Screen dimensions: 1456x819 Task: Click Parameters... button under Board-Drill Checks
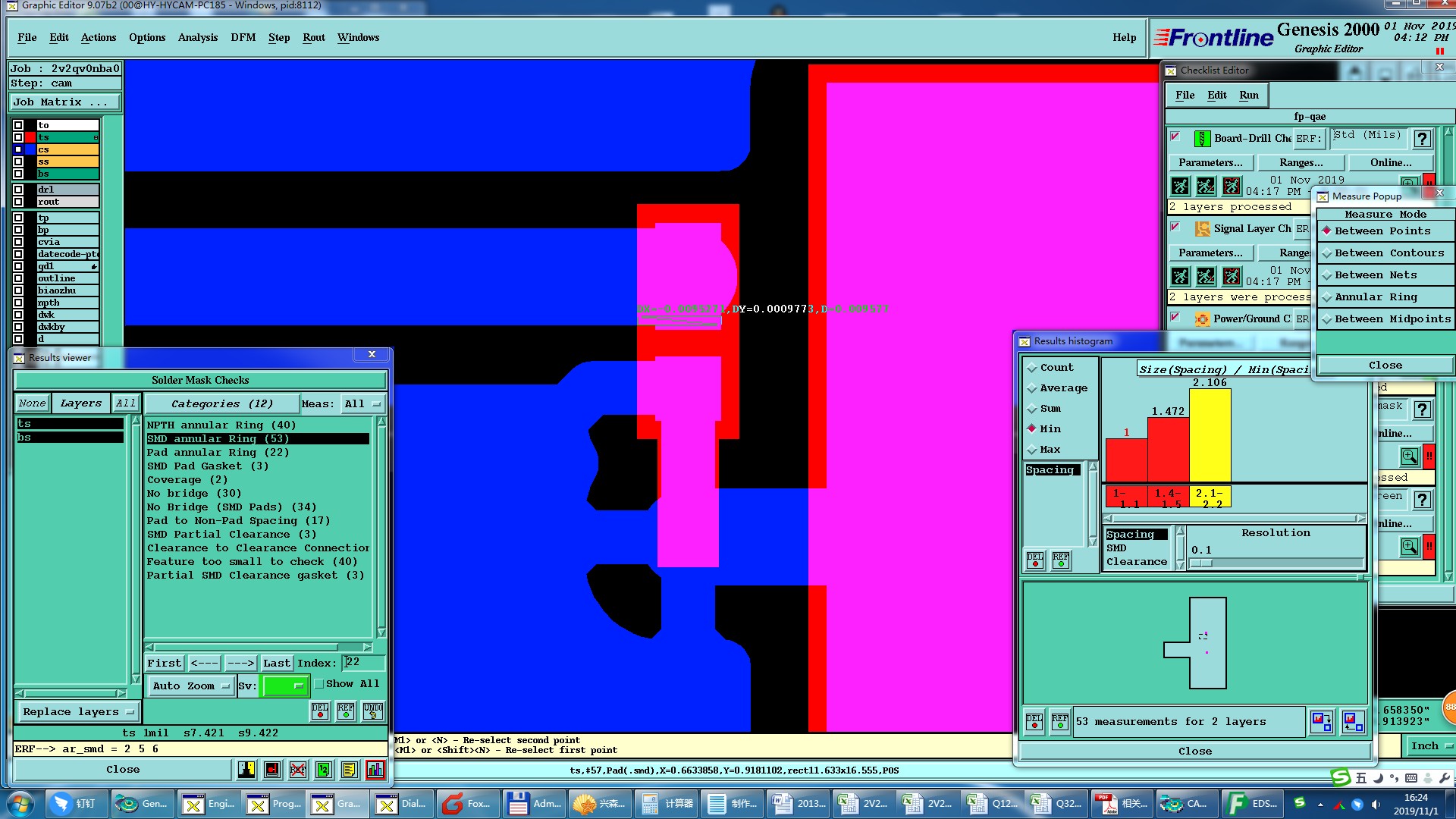(1210, 162)
